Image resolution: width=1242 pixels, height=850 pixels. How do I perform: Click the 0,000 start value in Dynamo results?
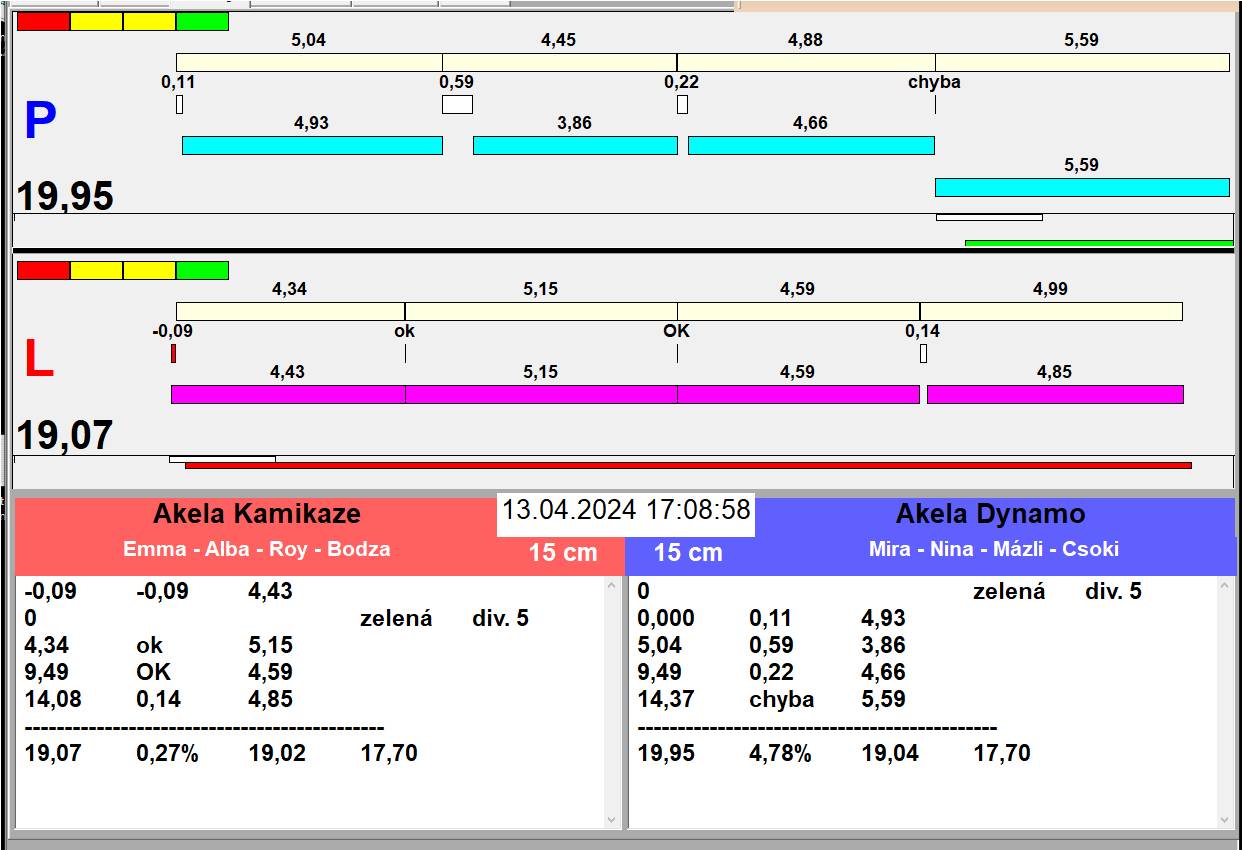click(x=666, y=618)
